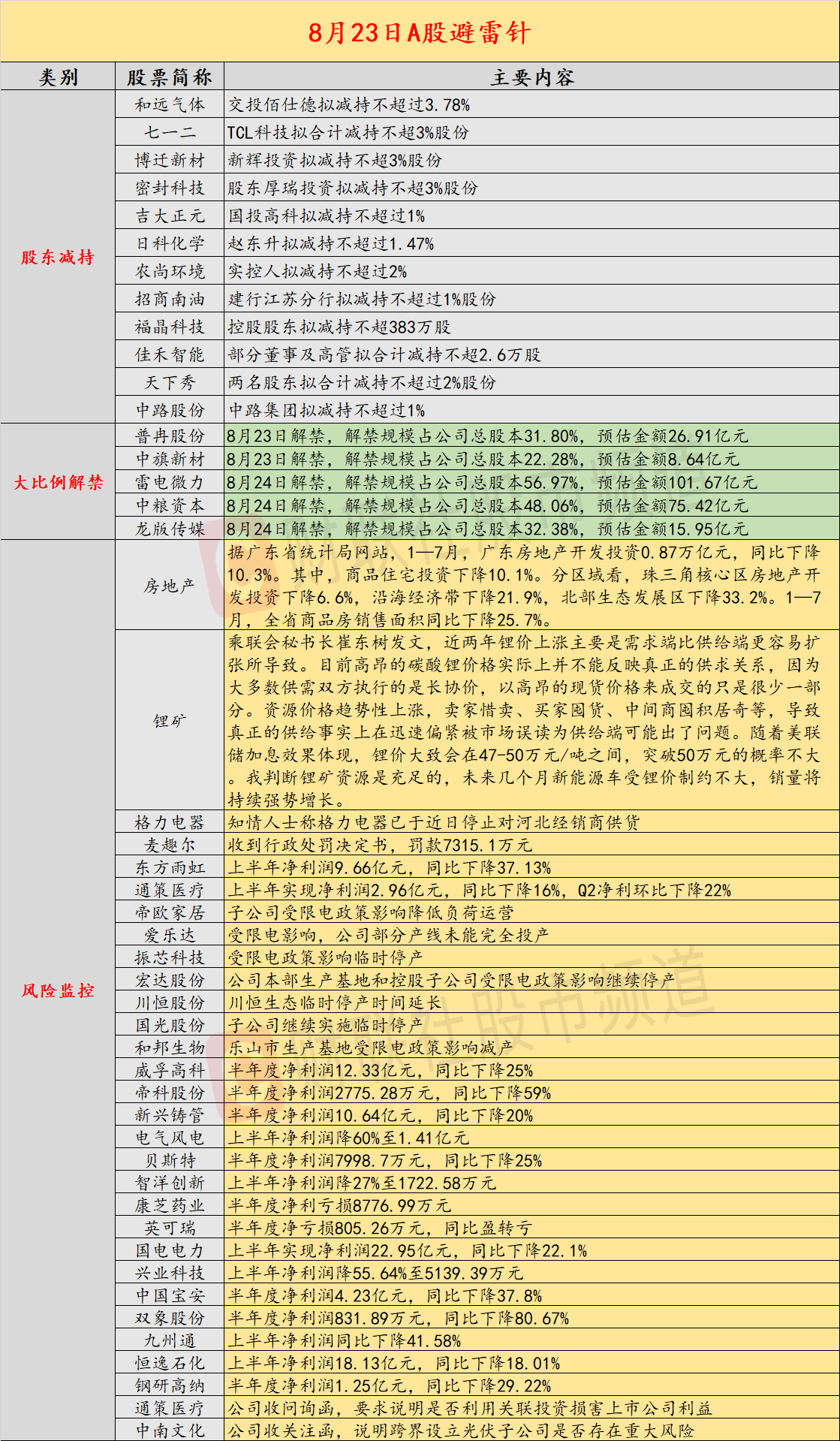
Task: Select stock name 雷电微力
Action: tap(170, 483)
